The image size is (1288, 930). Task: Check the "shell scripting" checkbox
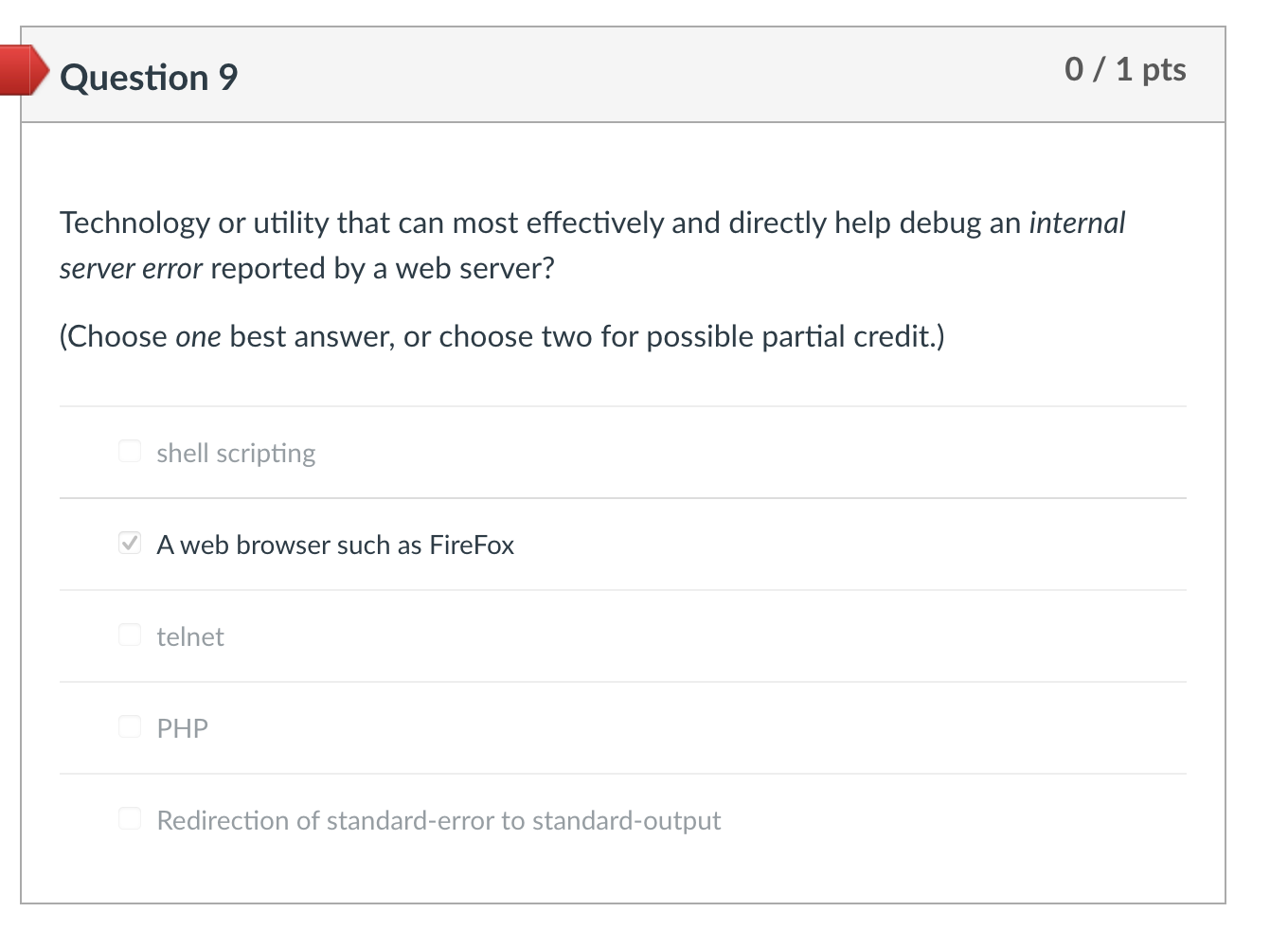pyautogui.click(x=129, y=451)
